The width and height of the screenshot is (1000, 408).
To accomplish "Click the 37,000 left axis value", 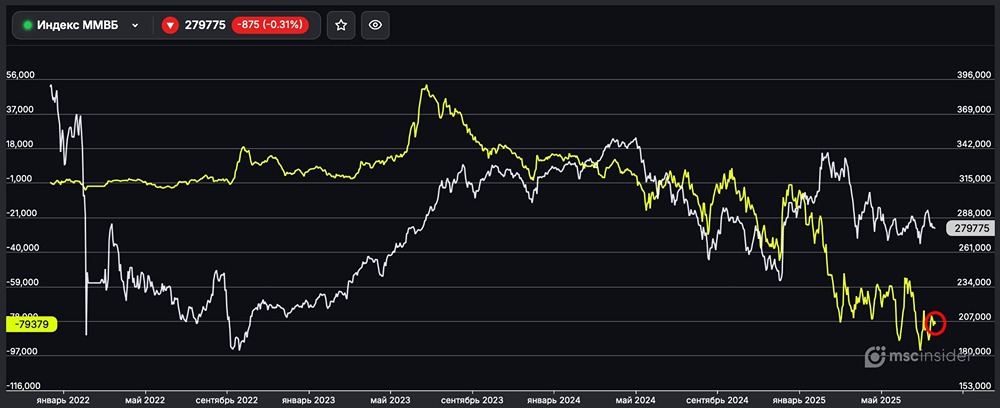I will (x=20, y=110).
